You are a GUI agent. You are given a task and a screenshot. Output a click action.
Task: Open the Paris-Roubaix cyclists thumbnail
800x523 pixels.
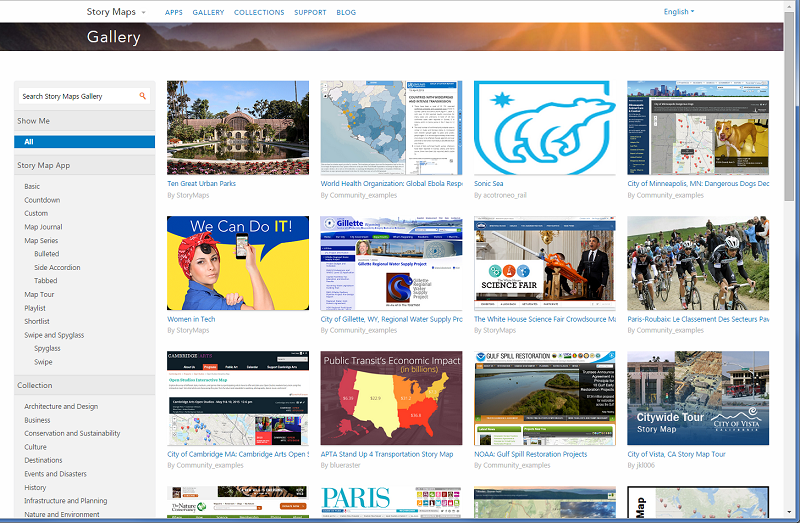click(x=698, y=263)
